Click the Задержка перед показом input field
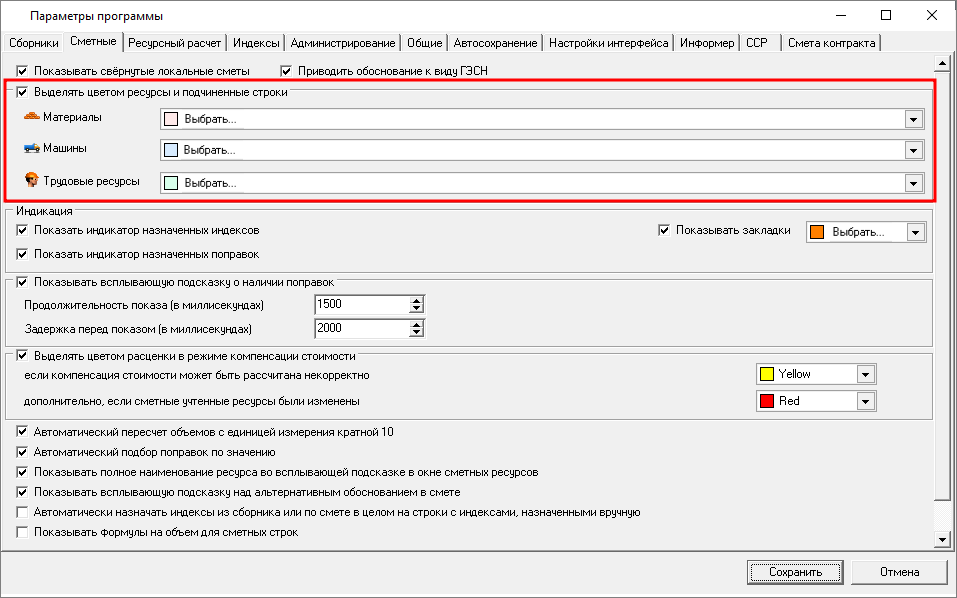The width and height of the screenshot is (957, 598). pos(360,329)
